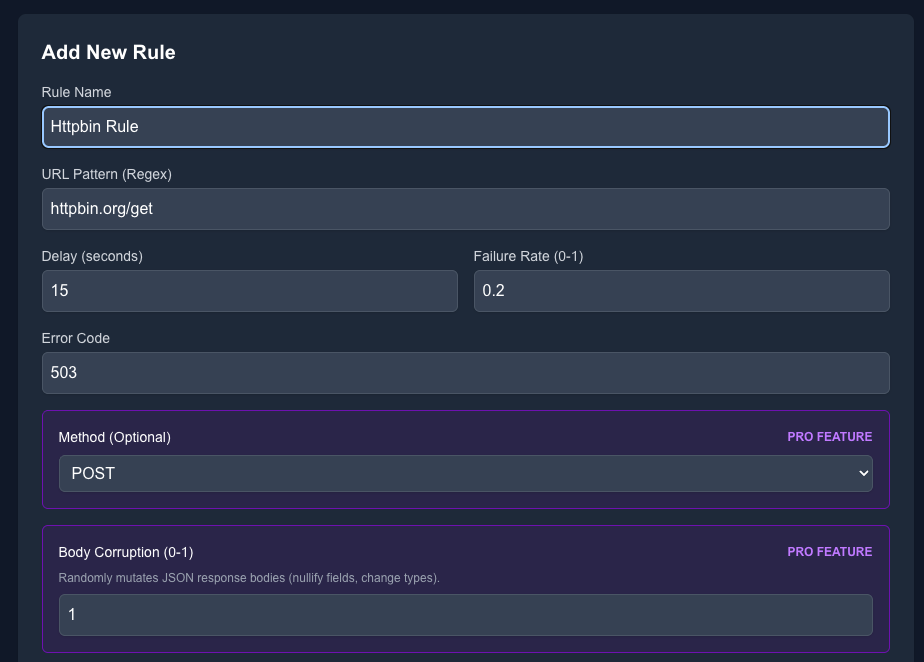The height and width of the screenshot is (662, 924).
Task: Click the POST text in Method select
Action: point(93,474)
